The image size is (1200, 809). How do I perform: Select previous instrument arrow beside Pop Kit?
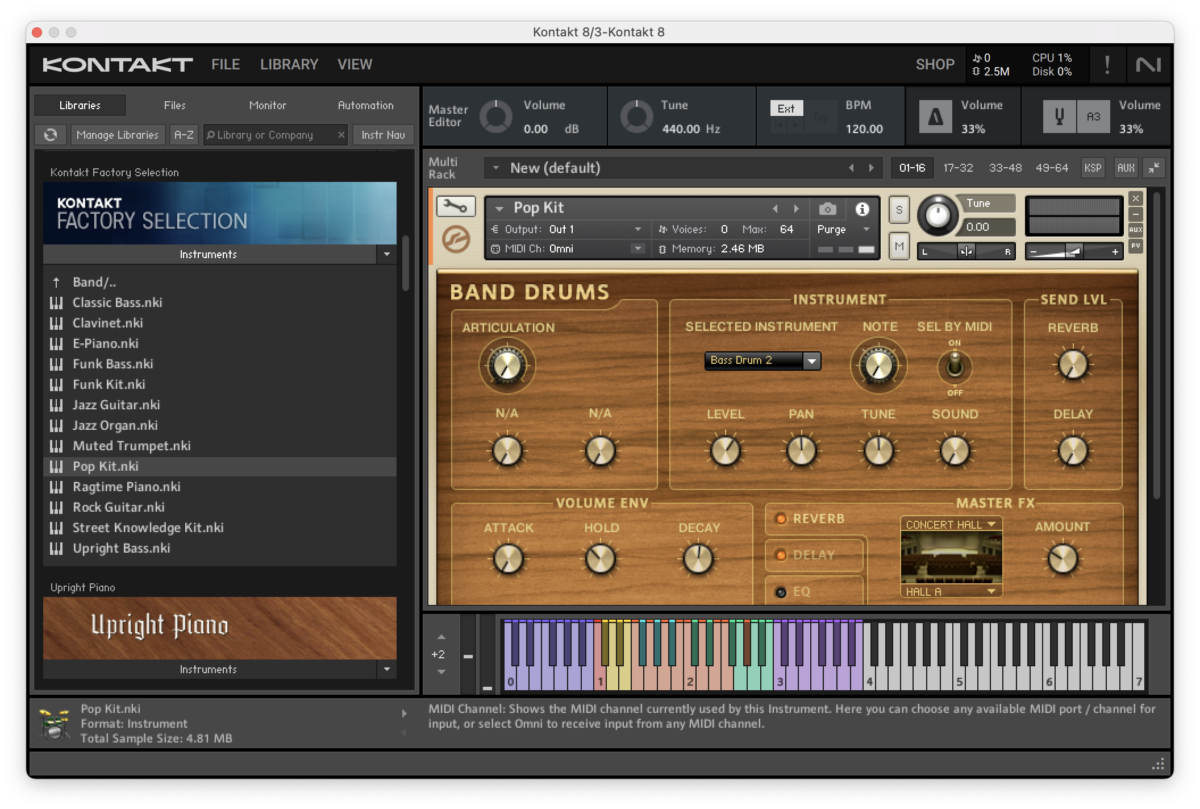click(775, 209)
